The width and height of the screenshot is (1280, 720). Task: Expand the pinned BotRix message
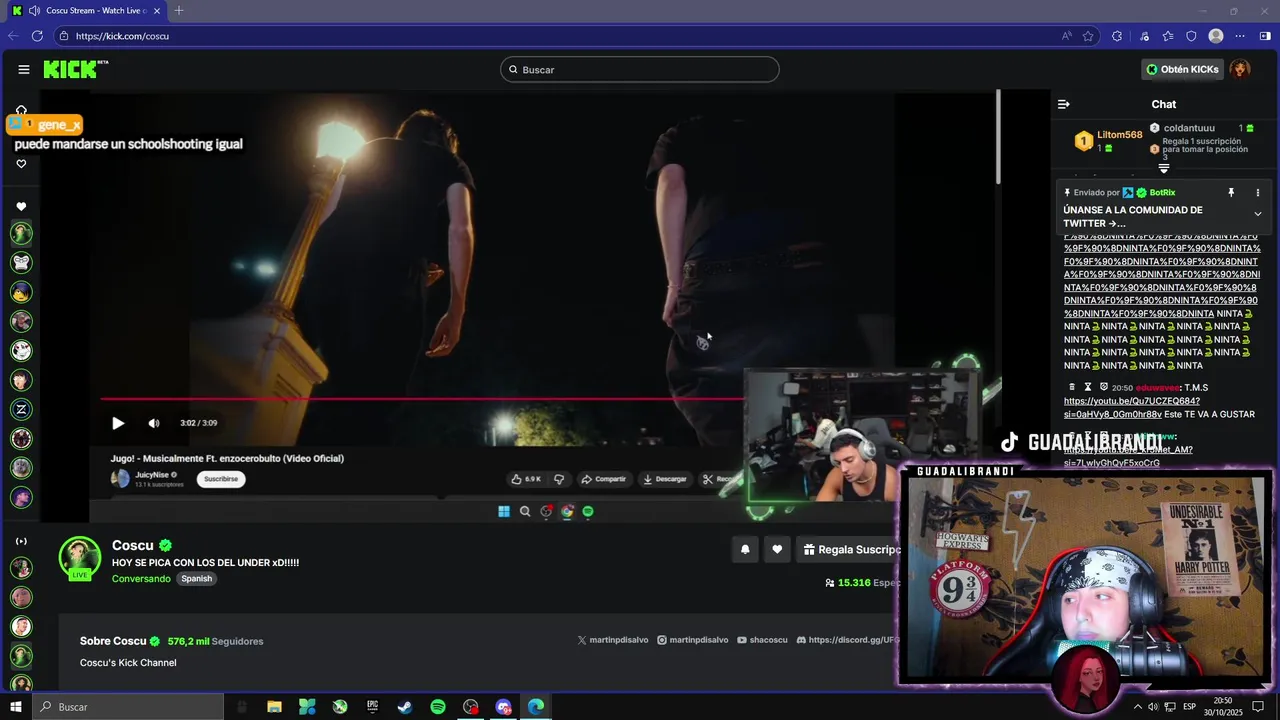(x=1258, y=214)
